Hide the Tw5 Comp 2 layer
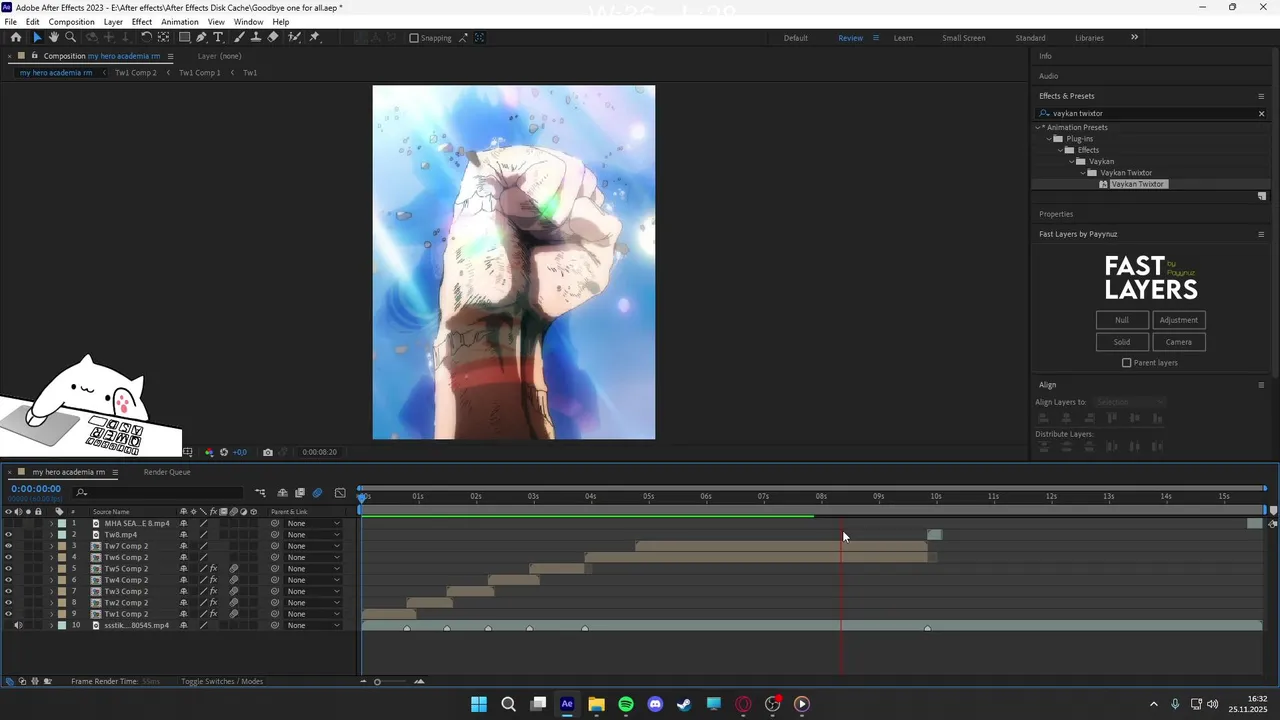This screenshot has width=1280, height=720. (8, 569)
